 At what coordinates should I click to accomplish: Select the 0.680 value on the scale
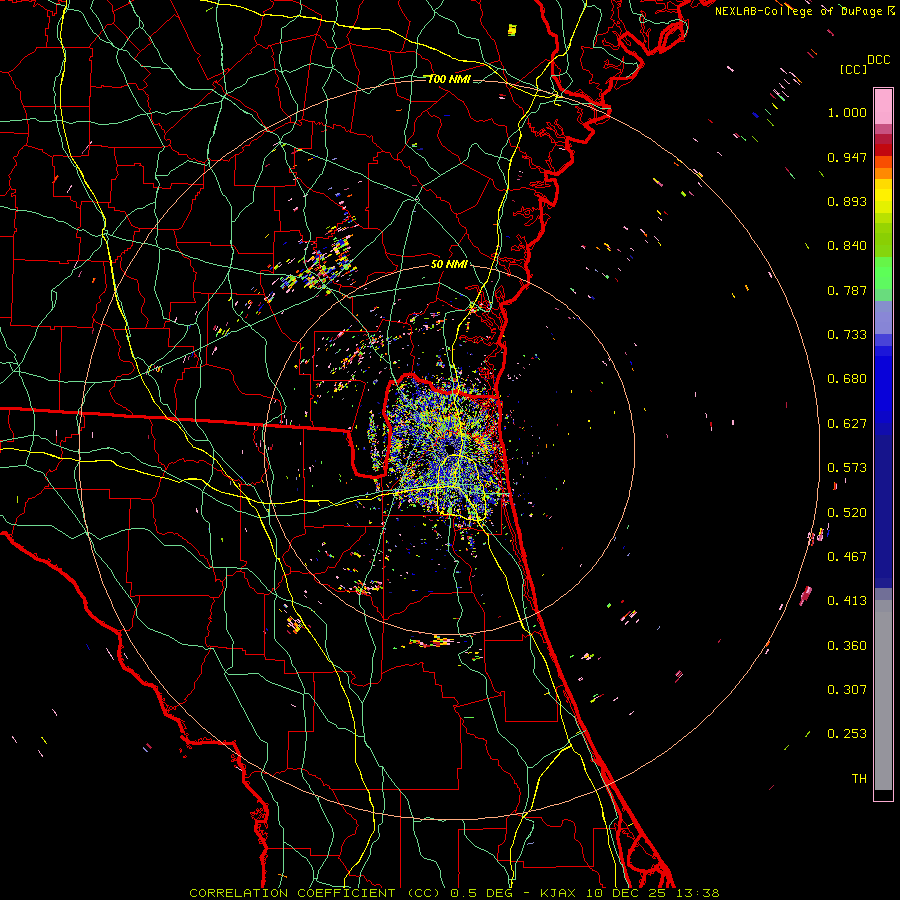tap(847, 379)
